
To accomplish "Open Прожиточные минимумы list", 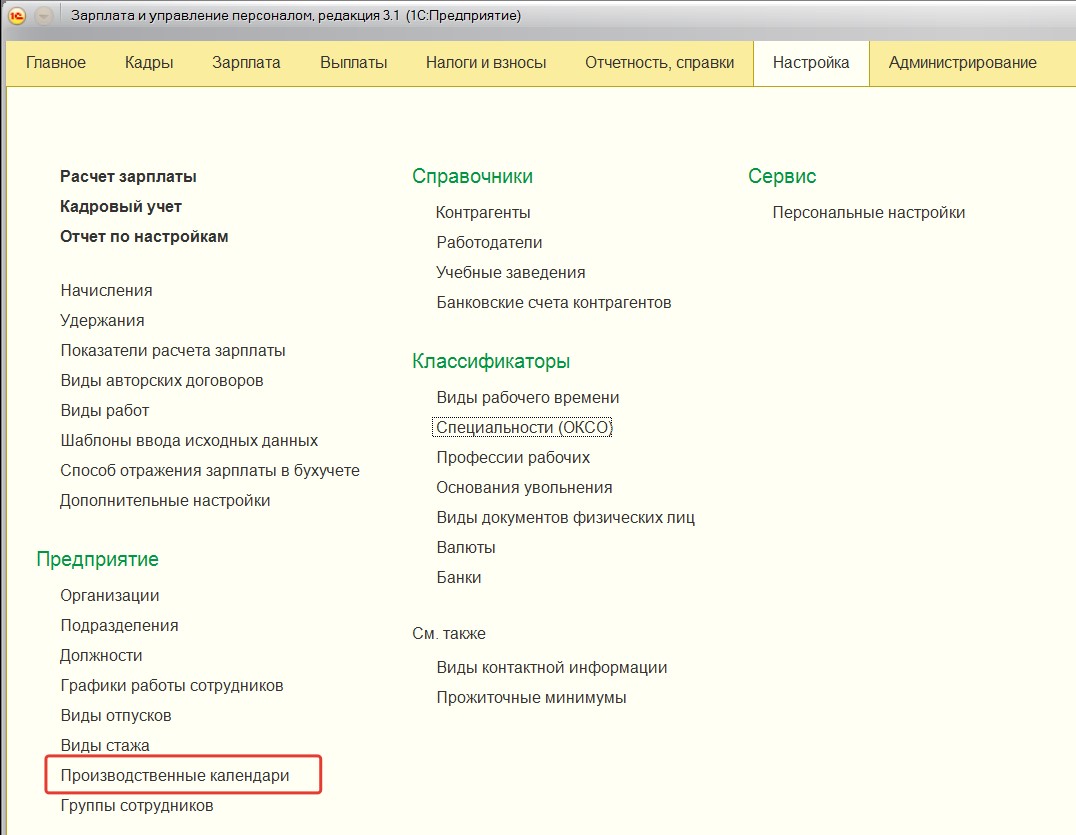I will (x=531, y=698).
